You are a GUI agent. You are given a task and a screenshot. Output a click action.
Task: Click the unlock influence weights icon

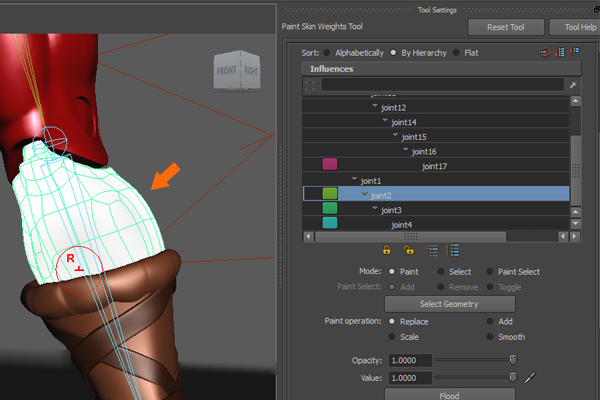pos(408,251)
